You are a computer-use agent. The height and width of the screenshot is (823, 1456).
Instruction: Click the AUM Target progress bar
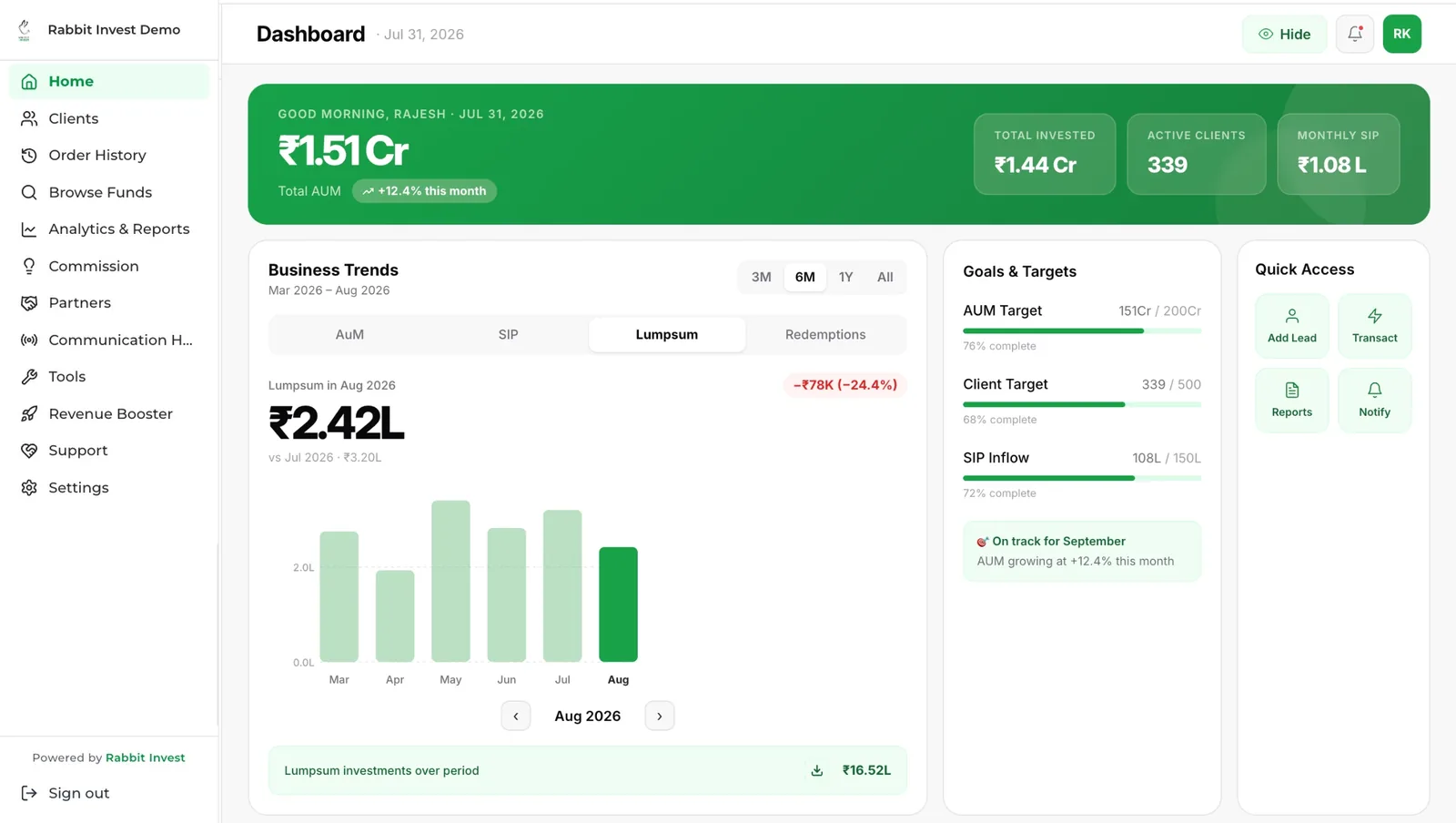tap(1082, 331)
